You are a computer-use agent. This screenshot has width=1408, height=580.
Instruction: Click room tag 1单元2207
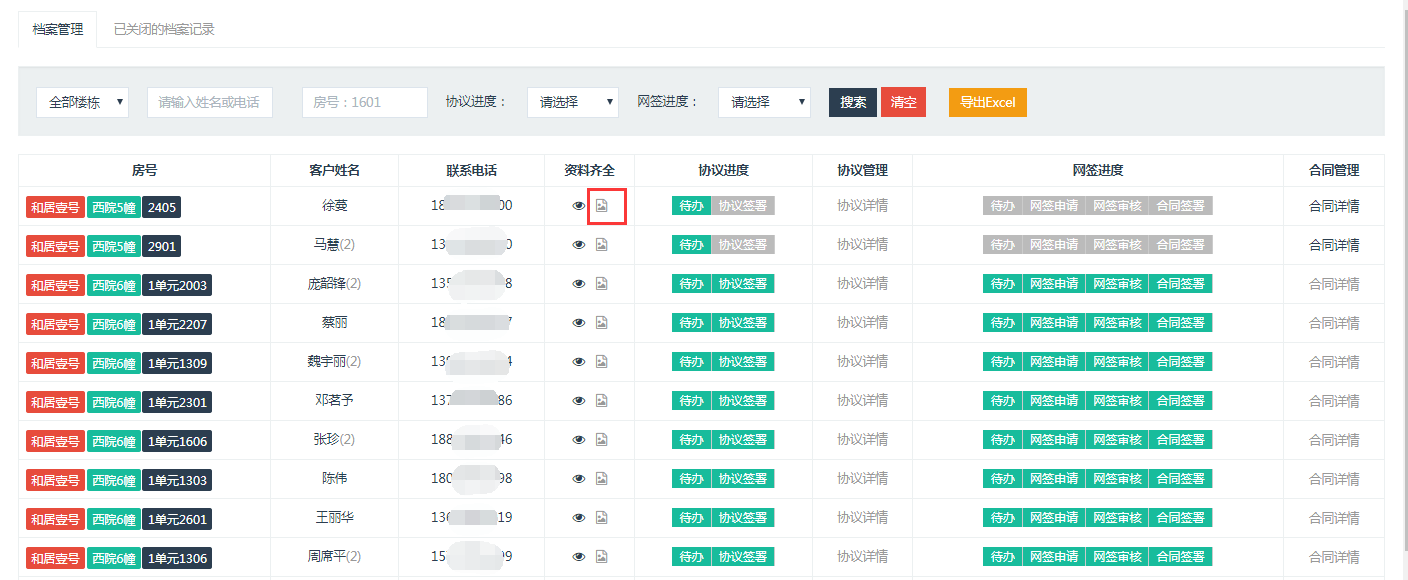177,324
